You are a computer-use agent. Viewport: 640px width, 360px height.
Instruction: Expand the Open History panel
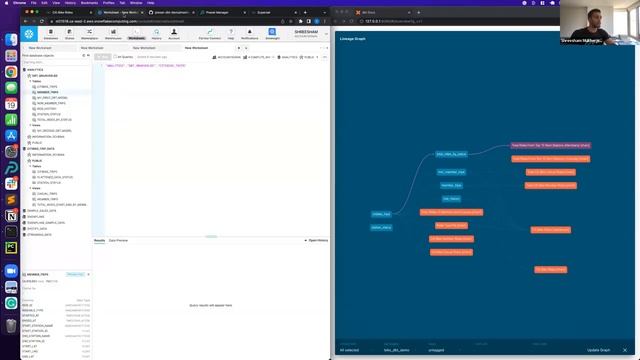(x=316, y=240)
